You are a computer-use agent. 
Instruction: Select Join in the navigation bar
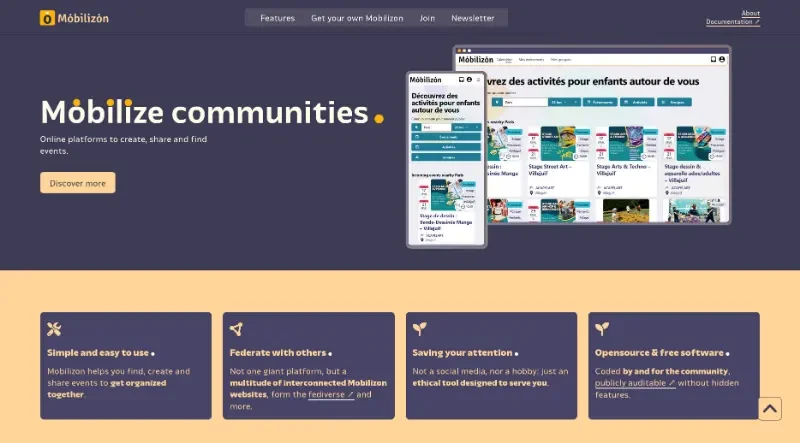pyautogui.click(x=427, y=18)
